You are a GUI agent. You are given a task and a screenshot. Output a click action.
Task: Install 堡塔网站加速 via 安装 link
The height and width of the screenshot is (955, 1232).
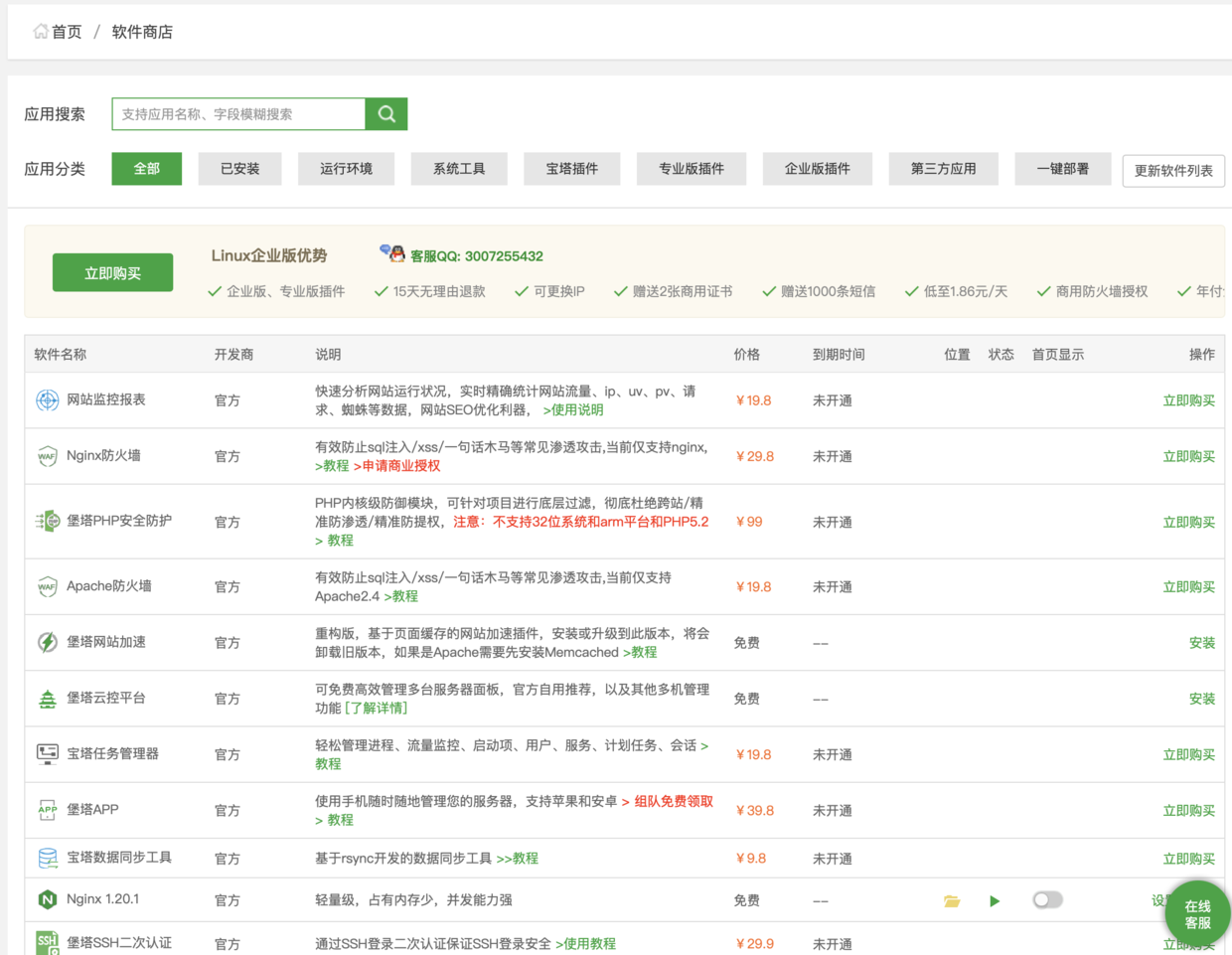[x=1201, y=643]
